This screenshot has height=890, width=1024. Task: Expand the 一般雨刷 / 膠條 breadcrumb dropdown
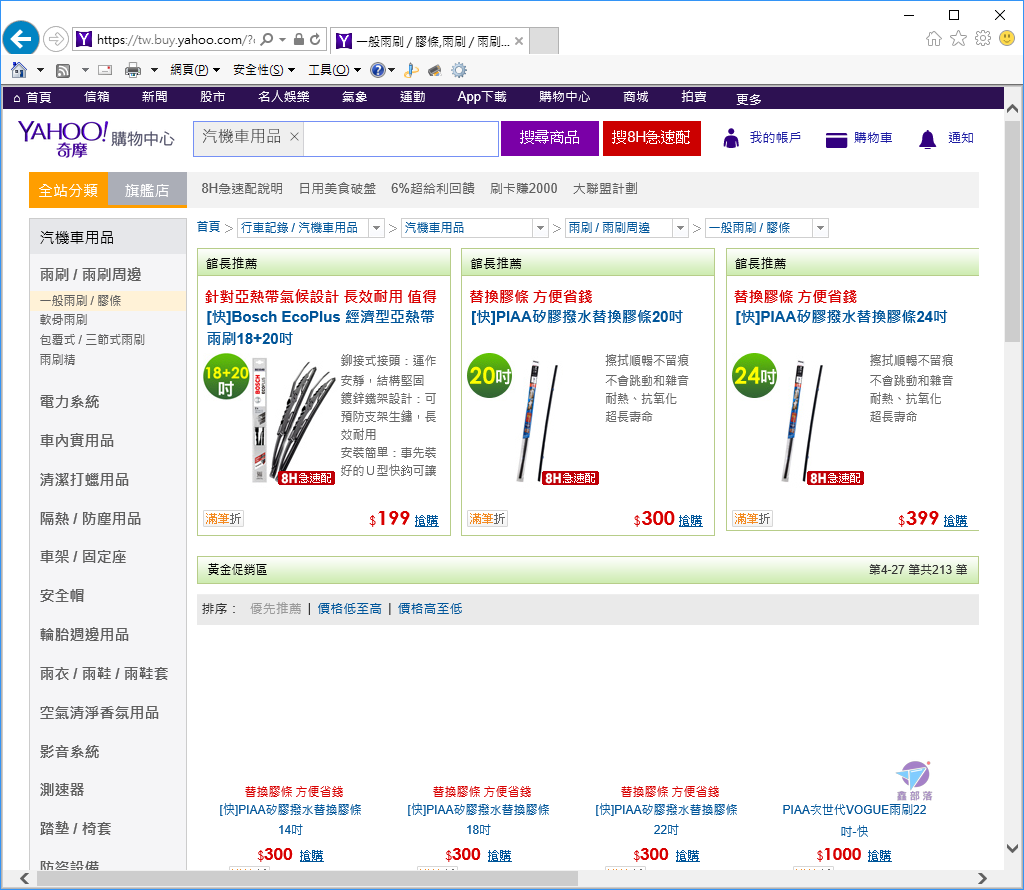pos(821,228)
